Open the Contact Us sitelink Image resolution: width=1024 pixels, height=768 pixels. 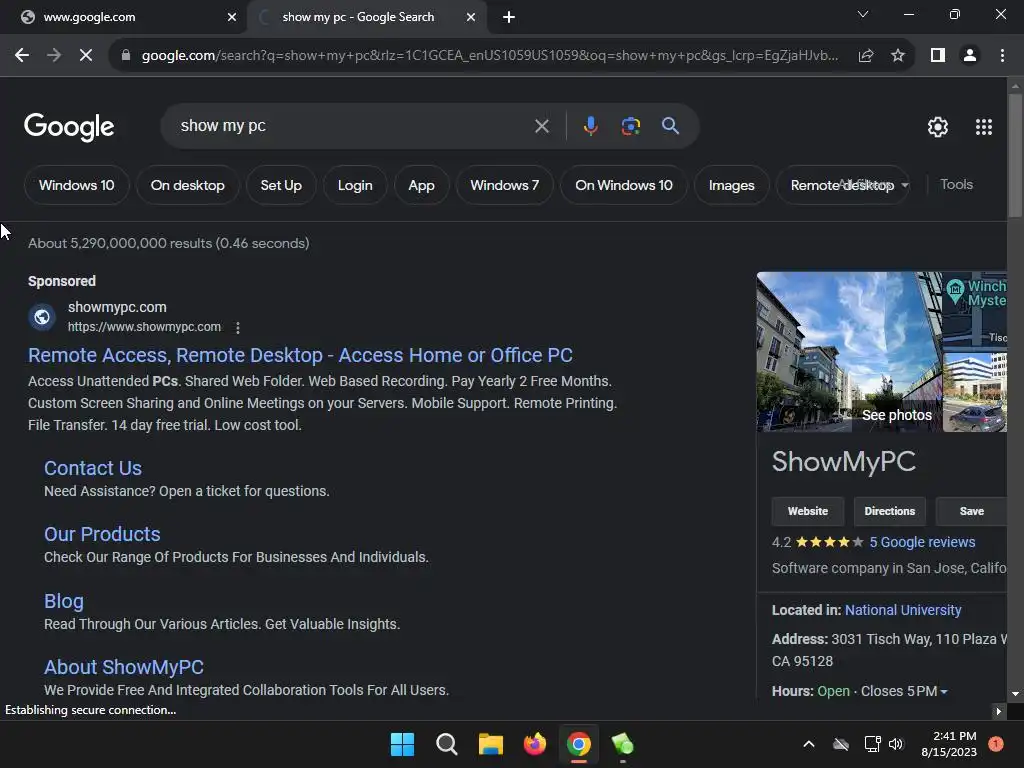(93, 468)
